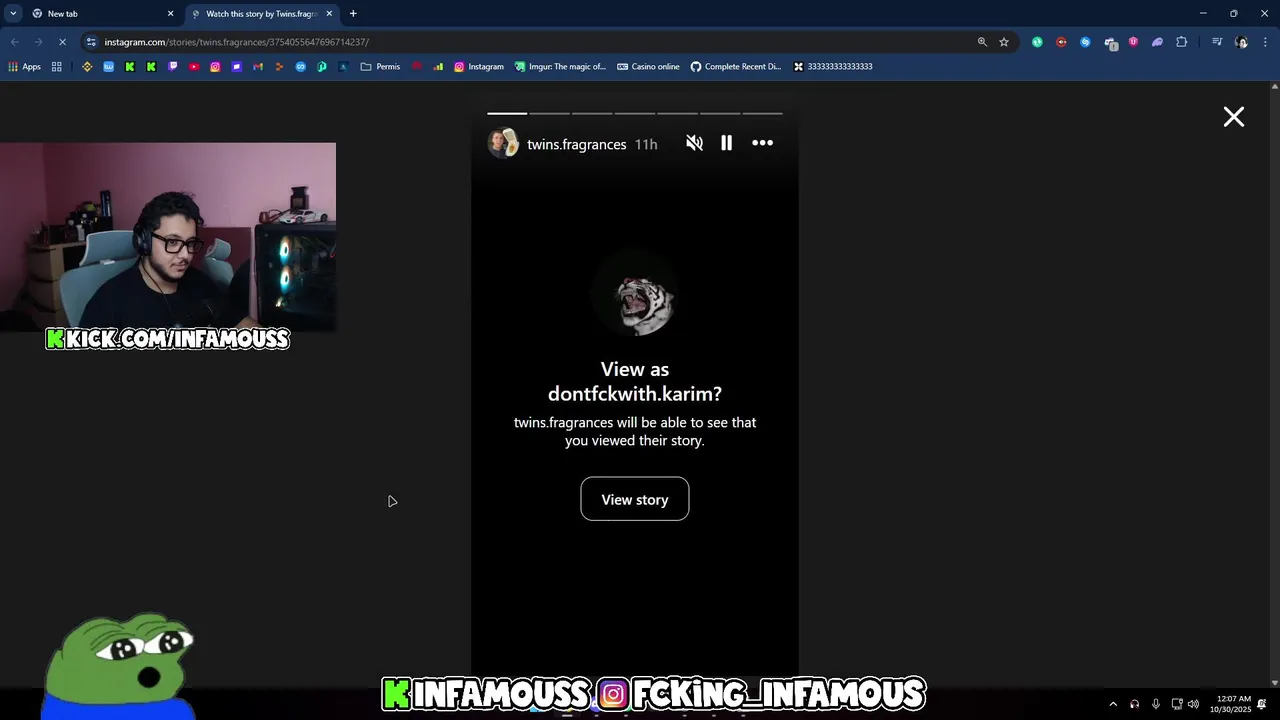Stop loading the page
This screenshot has width=1280, height=720.
(61, 42)
